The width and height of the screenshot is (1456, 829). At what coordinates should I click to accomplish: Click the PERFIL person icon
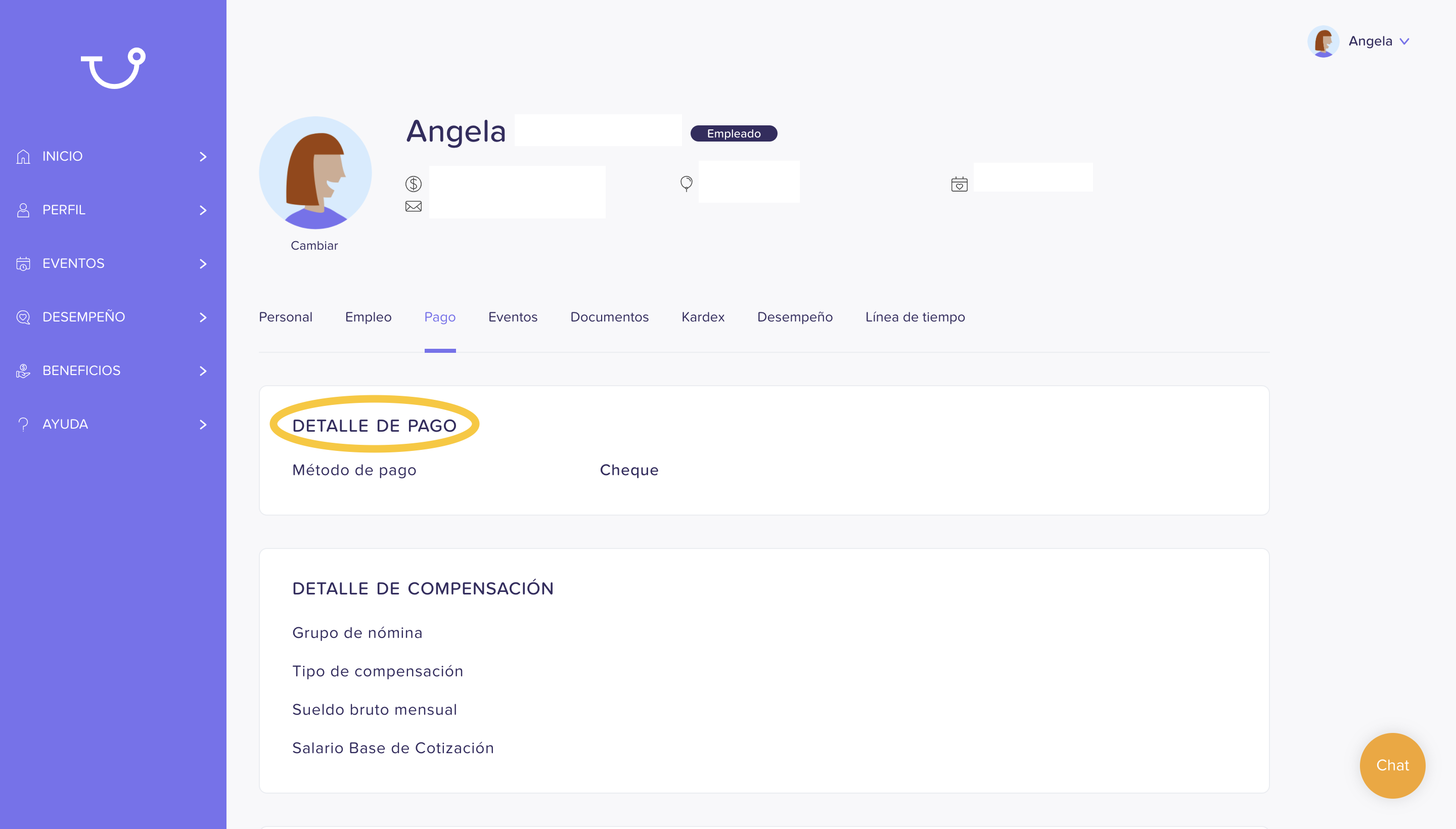click(23, 210)
